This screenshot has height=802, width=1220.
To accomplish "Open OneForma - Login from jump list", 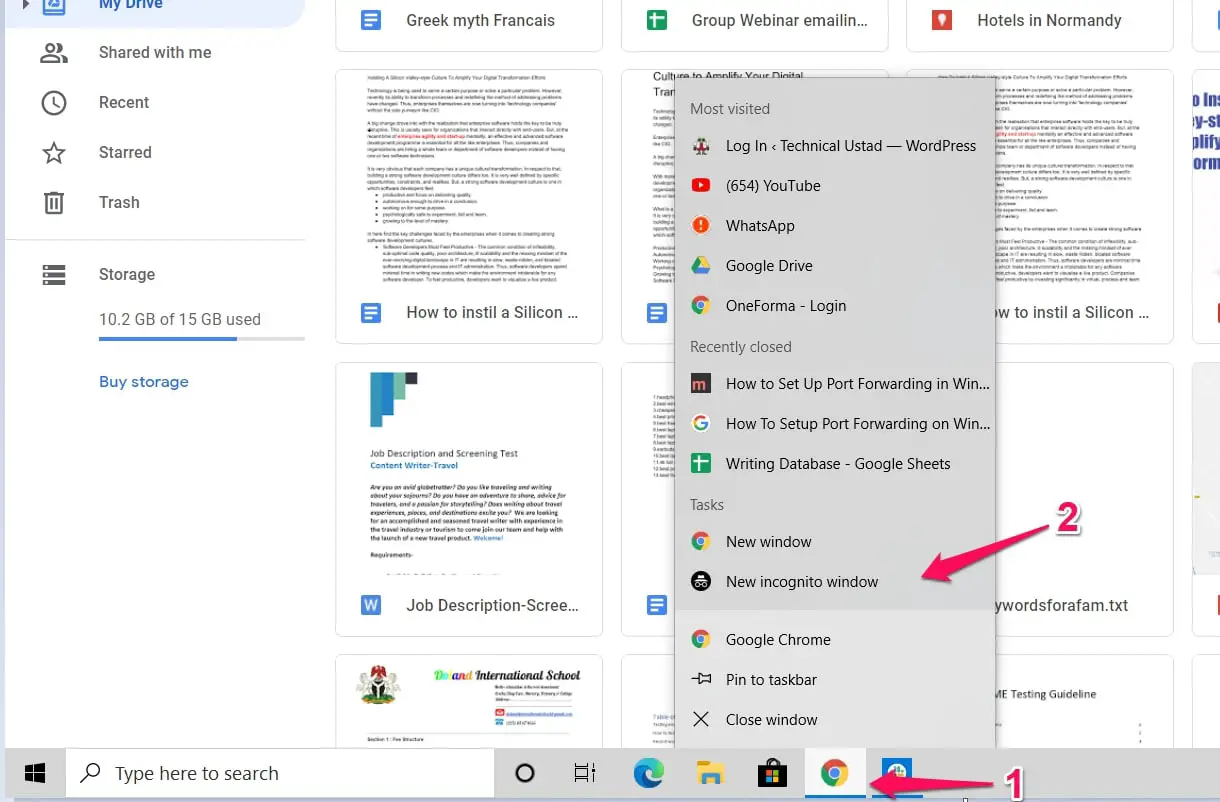I will tap(835, 306).
